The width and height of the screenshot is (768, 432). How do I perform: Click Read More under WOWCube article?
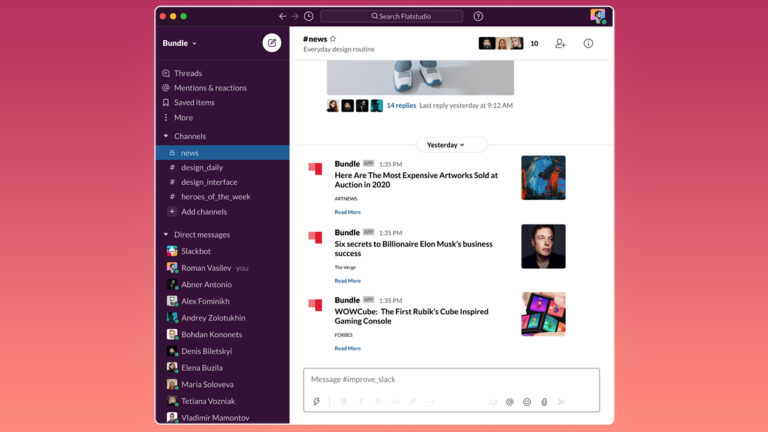coord(348,348)
